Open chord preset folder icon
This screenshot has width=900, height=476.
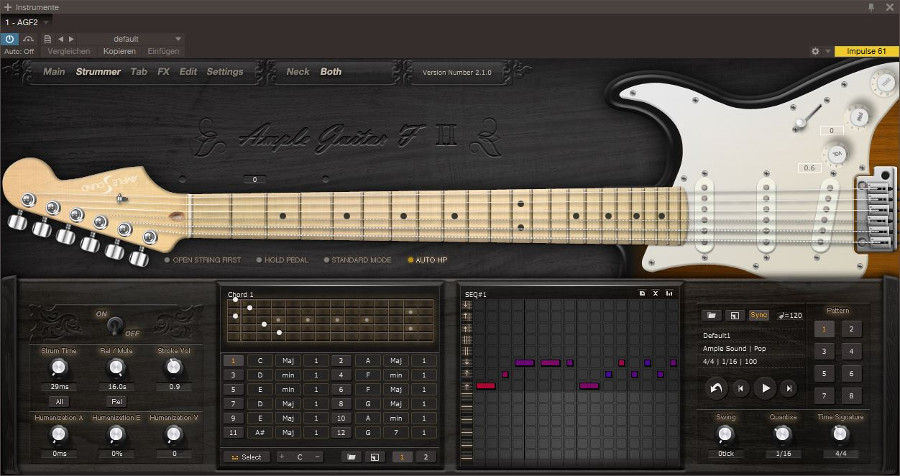(351, 457)
